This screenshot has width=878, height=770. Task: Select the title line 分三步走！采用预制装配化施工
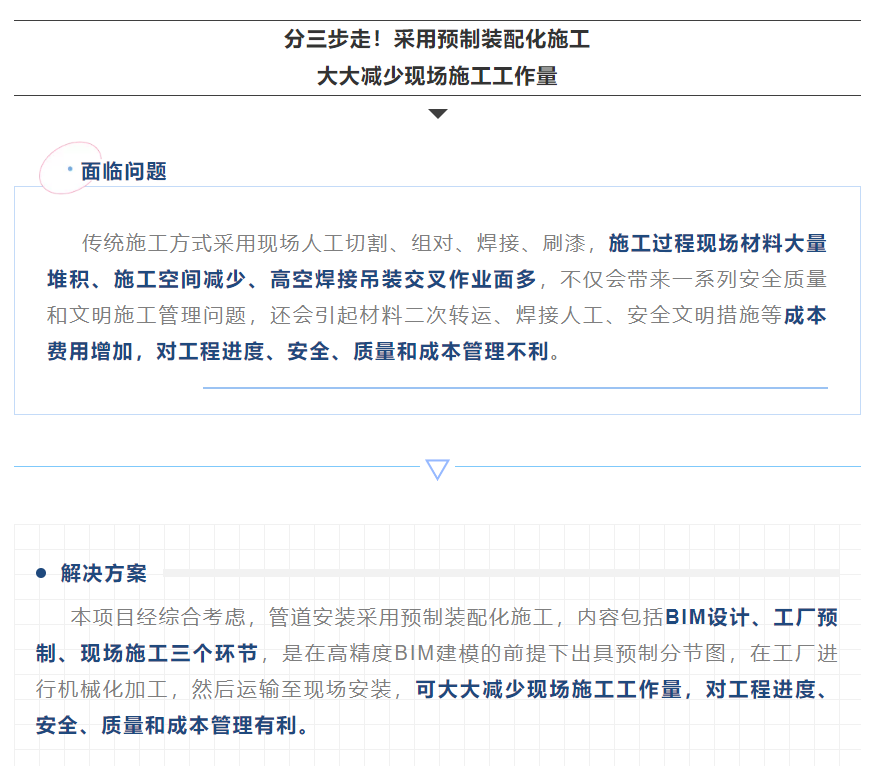[437, 40]
